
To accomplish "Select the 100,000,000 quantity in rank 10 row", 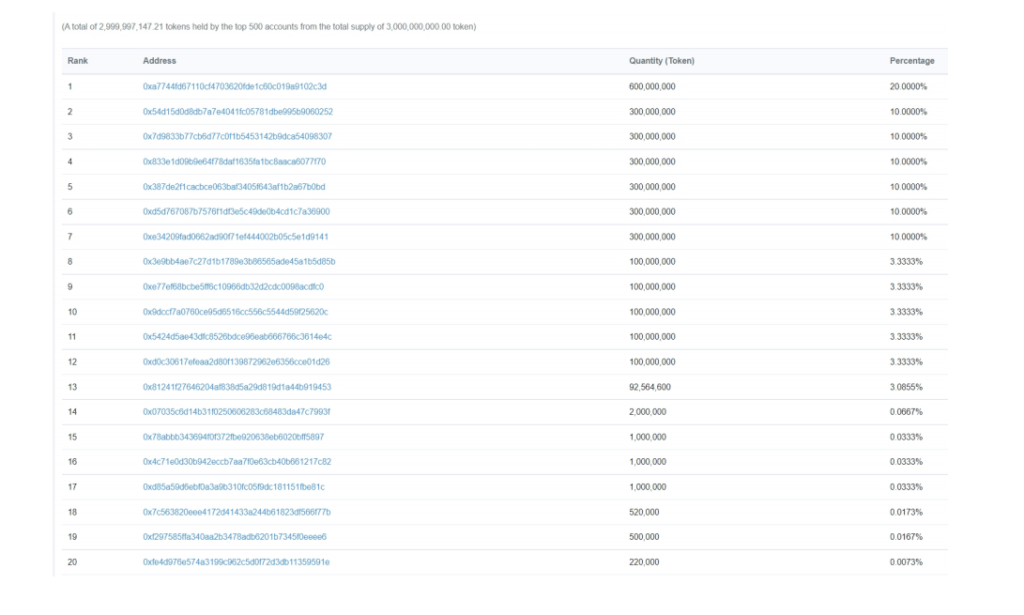I will pyautogui.click(x=652, y=312).
